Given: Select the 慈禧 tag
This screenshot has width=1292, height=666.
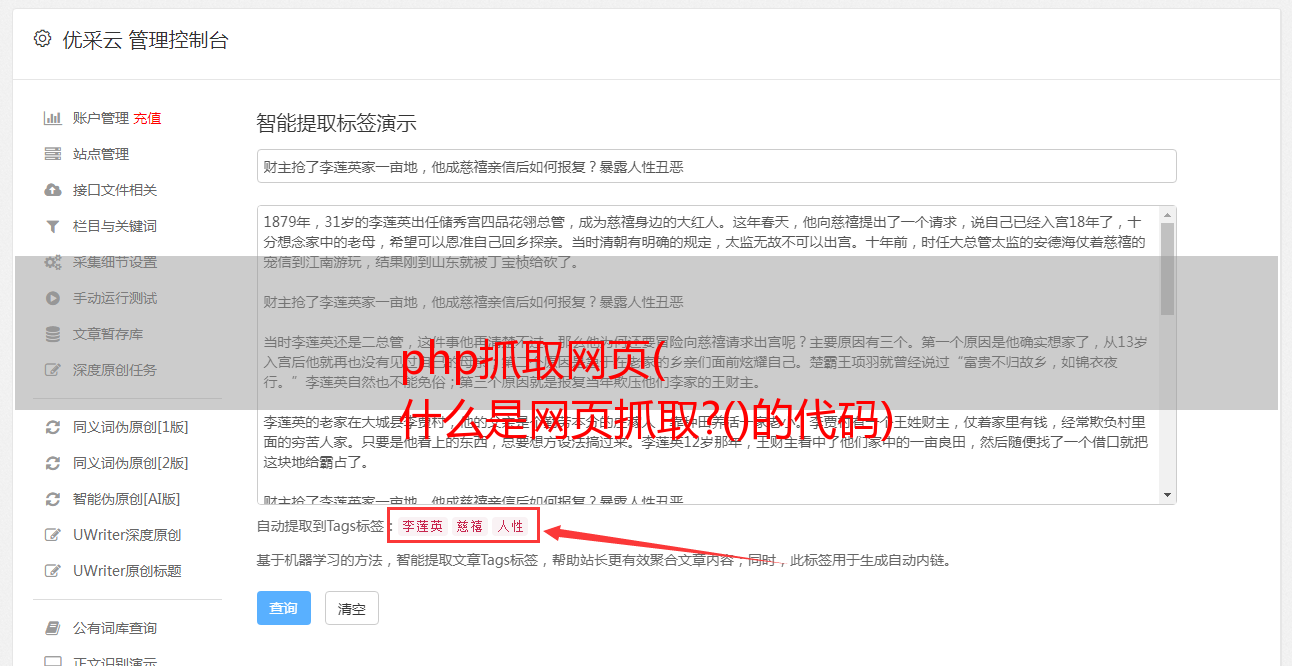Looking at the screenshot, I should click(x=470, y=526).
